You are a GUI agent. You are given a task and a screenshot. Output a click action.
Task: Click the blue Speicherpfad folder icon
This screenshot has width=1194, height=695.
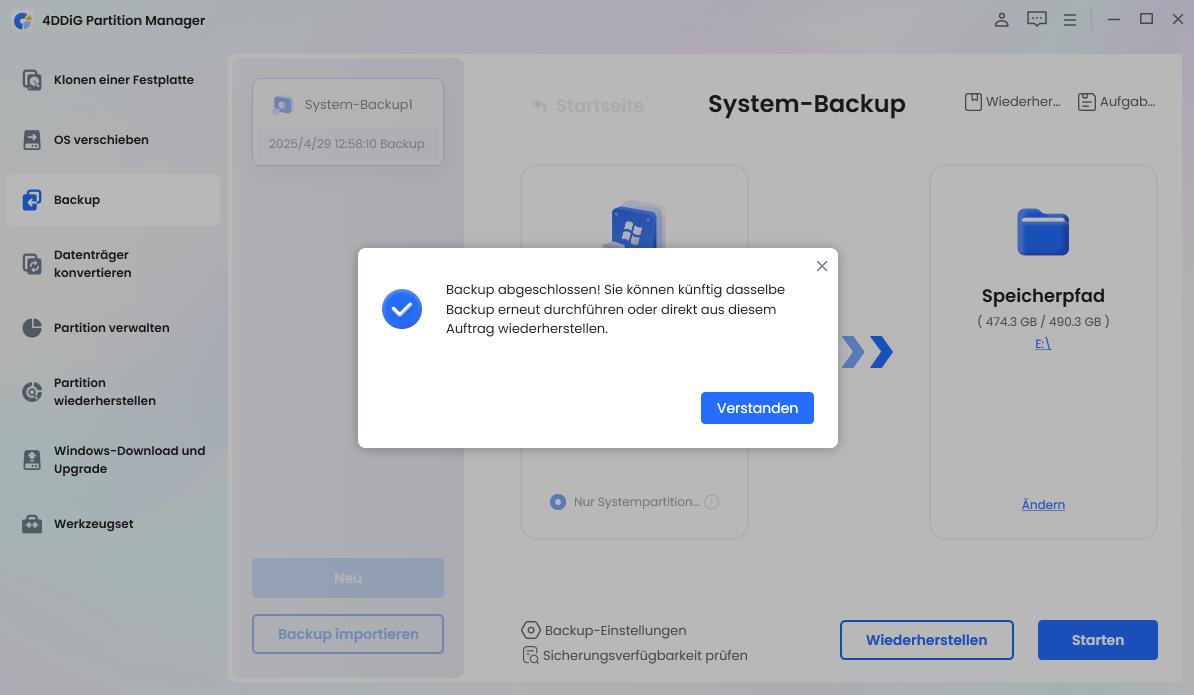click(x=1043, y=232)
